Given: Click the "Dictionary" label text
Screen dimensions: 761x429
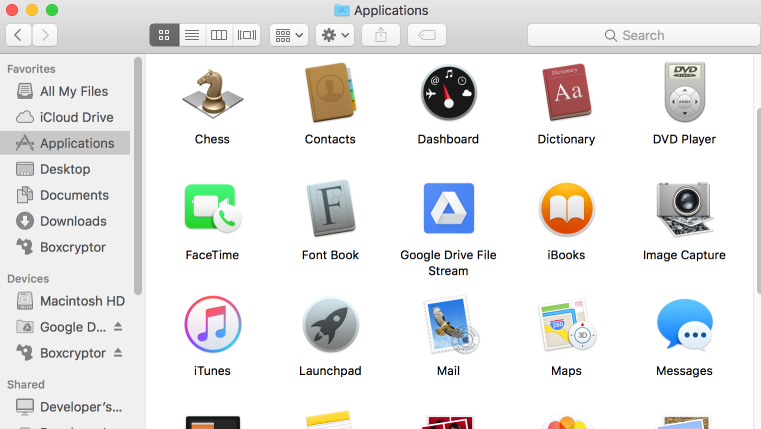Looking at the screenshot, I should pyautogui.click(x=566, y=139).
